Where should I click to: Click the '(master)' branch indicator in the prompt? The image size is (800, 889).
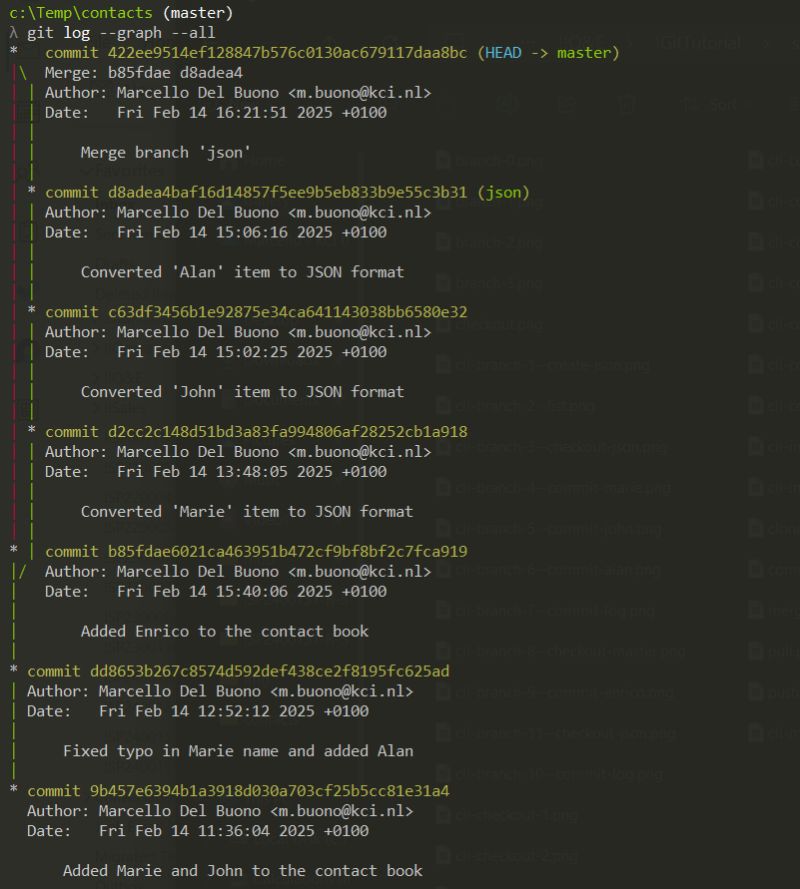[198, 12]
